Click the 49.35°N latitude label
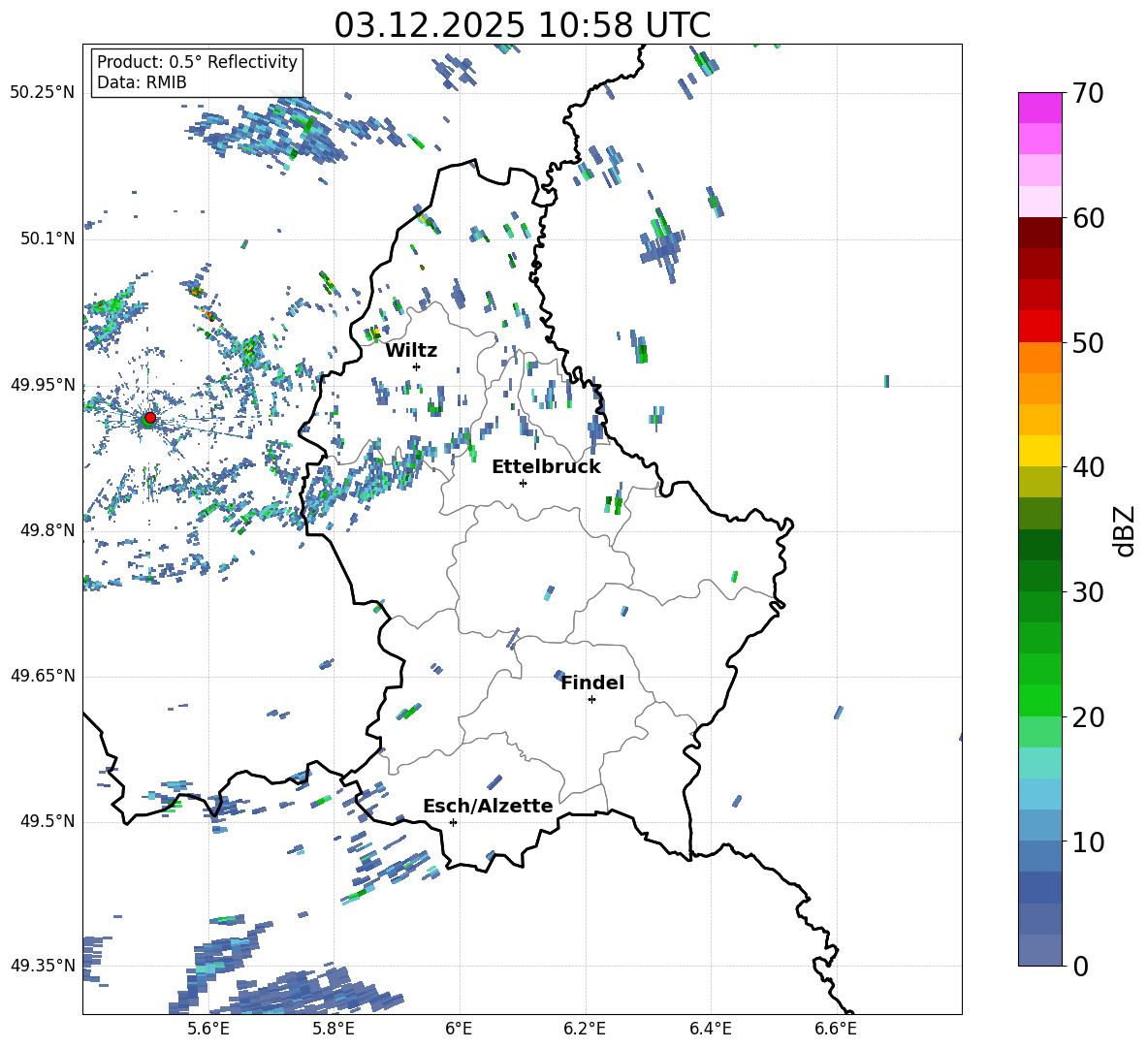Image resolution: width=1148 pixels, height=1048 pixels. tap(43, 966)
